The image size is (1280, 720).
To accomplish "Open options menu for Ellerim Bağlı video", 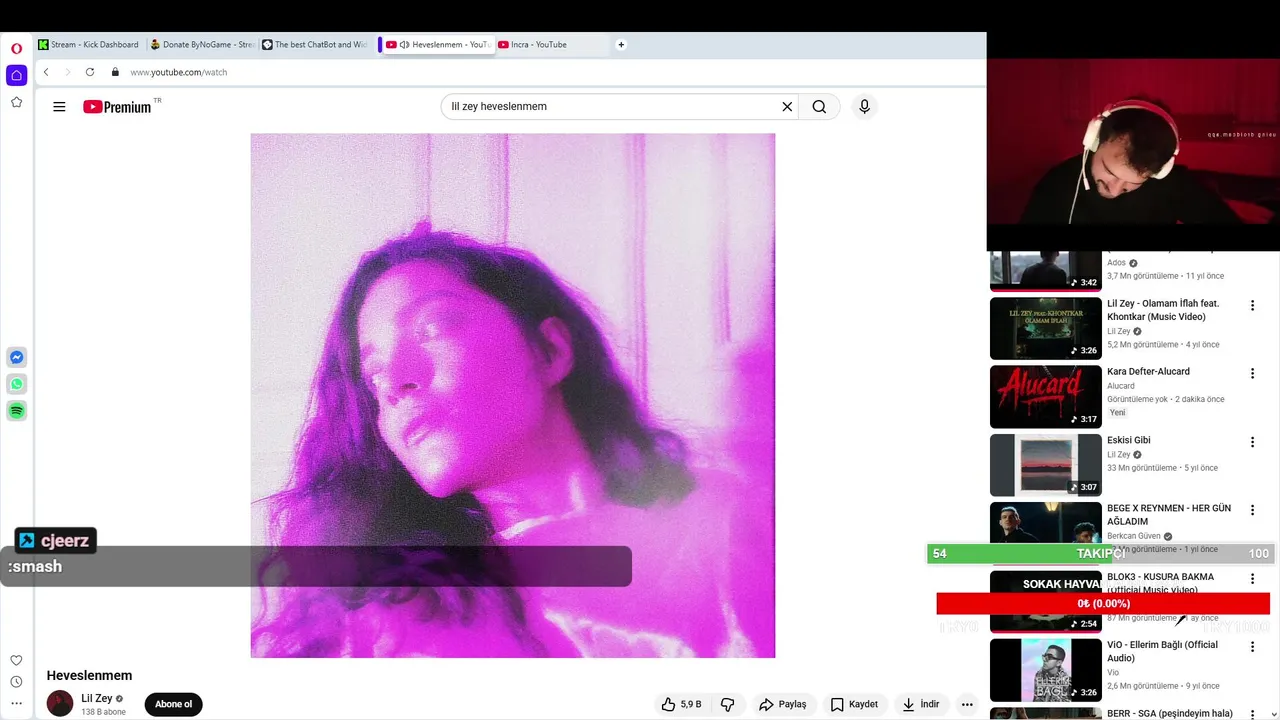I will [1252, 647].
